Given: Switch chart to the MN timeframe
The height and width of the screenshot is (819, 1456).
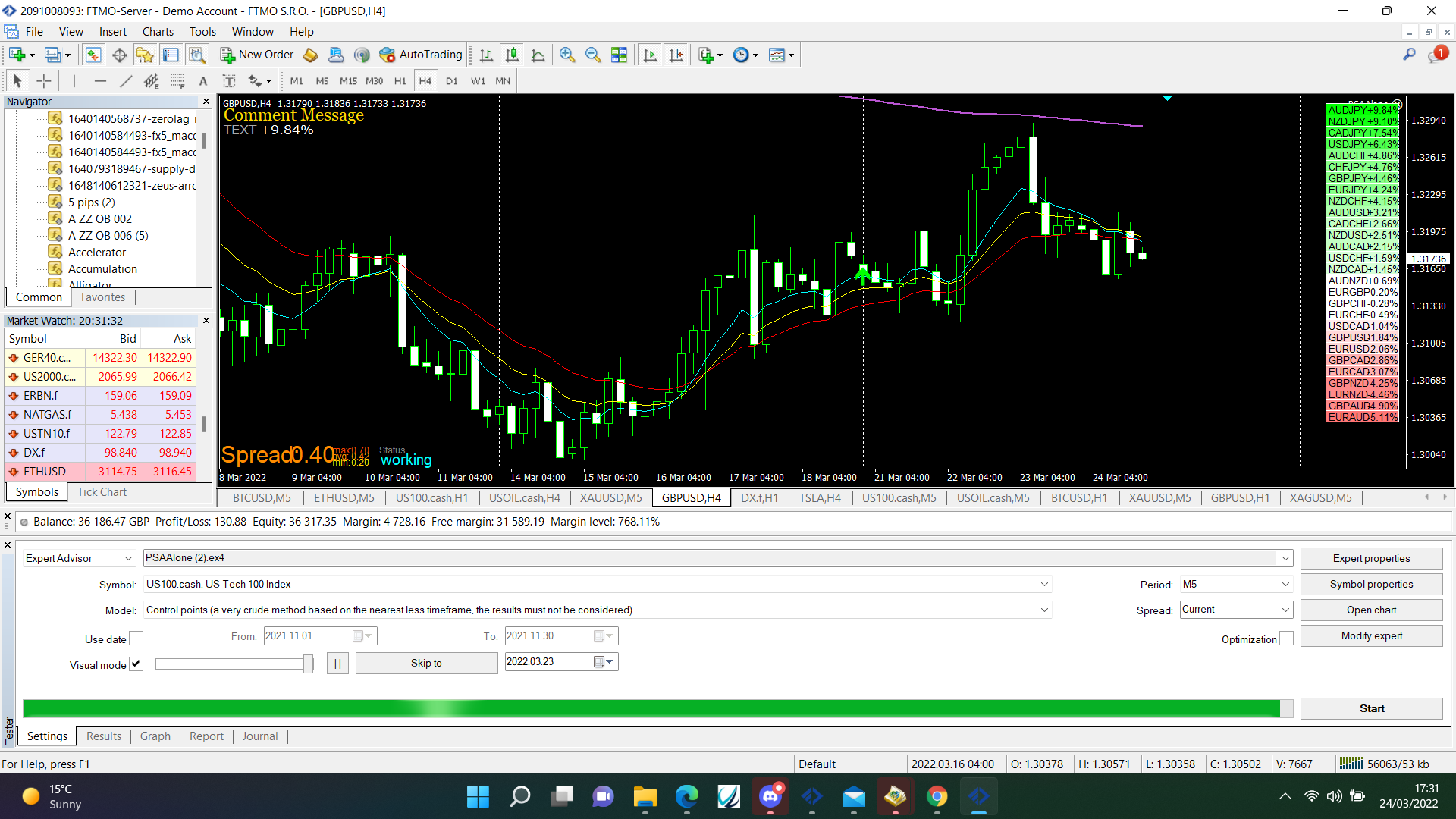Looking at the screenshot, I should pyautogui.click(x=503, y=80).
